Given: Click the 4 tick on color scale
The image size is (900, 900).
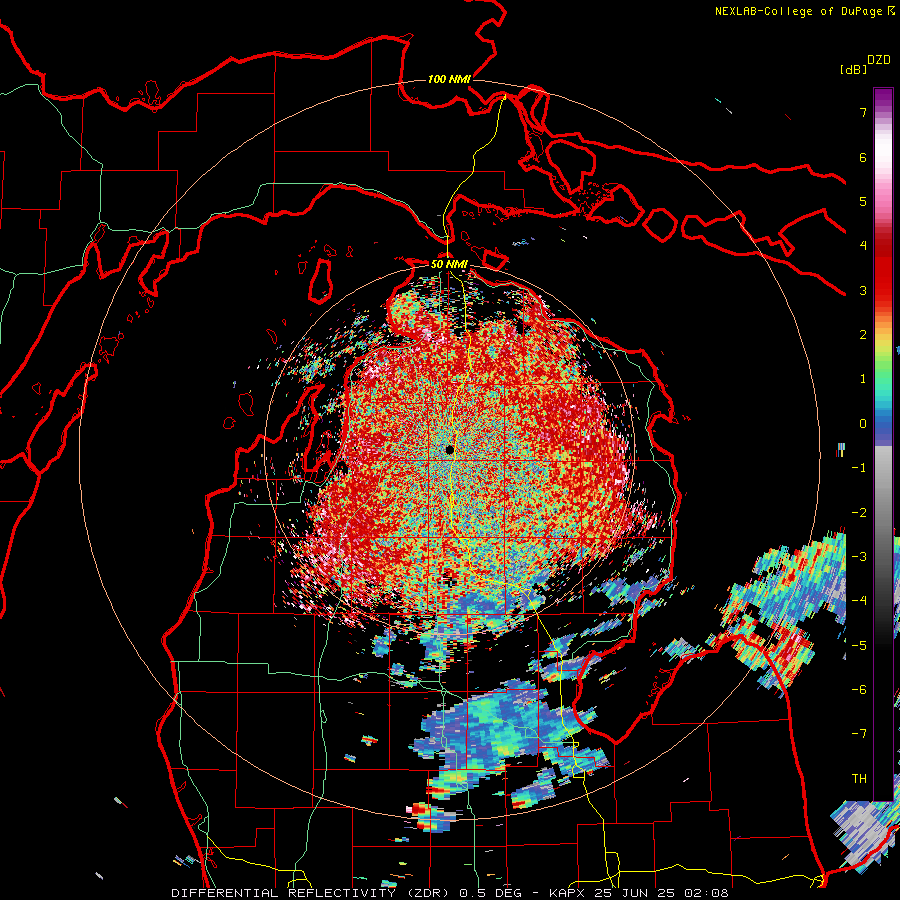Looking at the screenshot, I should tap(863, 246).
